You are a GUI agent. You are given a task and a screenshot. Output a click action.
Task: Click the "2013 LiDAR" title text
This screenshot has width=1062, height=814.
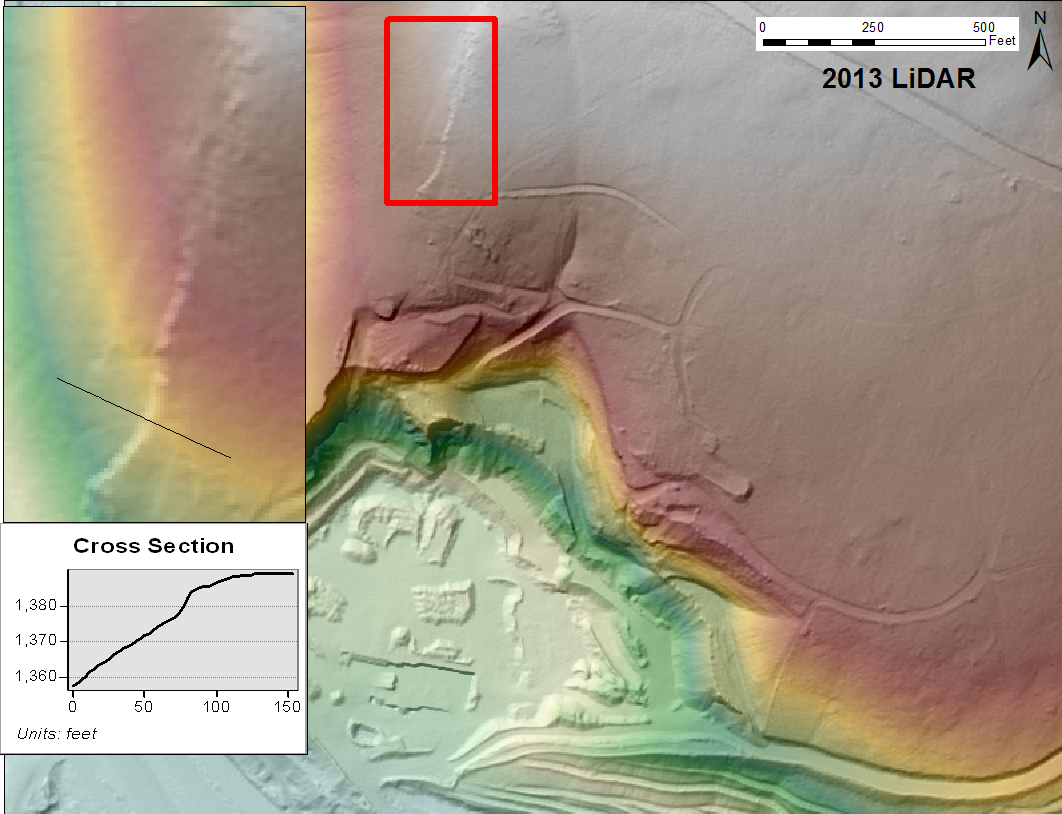[x=898, y=79]
